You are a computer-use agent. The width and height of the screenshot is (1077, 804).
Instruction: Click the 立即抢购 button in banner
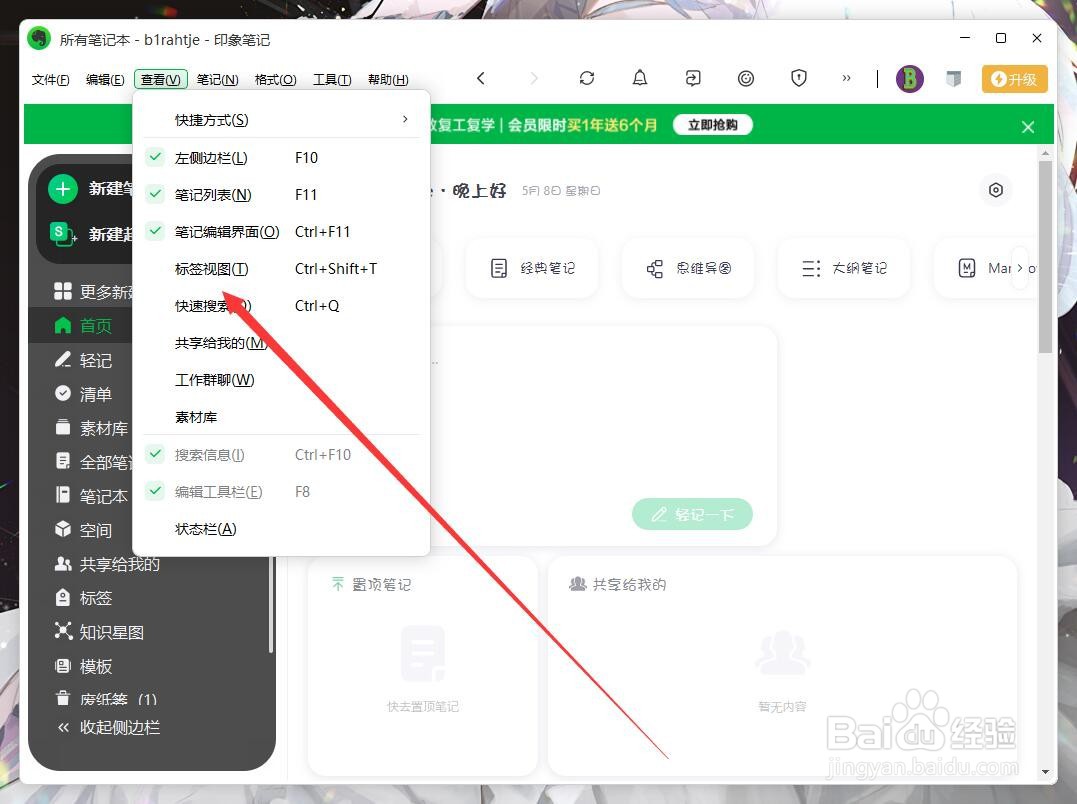(x=712, y=125)
